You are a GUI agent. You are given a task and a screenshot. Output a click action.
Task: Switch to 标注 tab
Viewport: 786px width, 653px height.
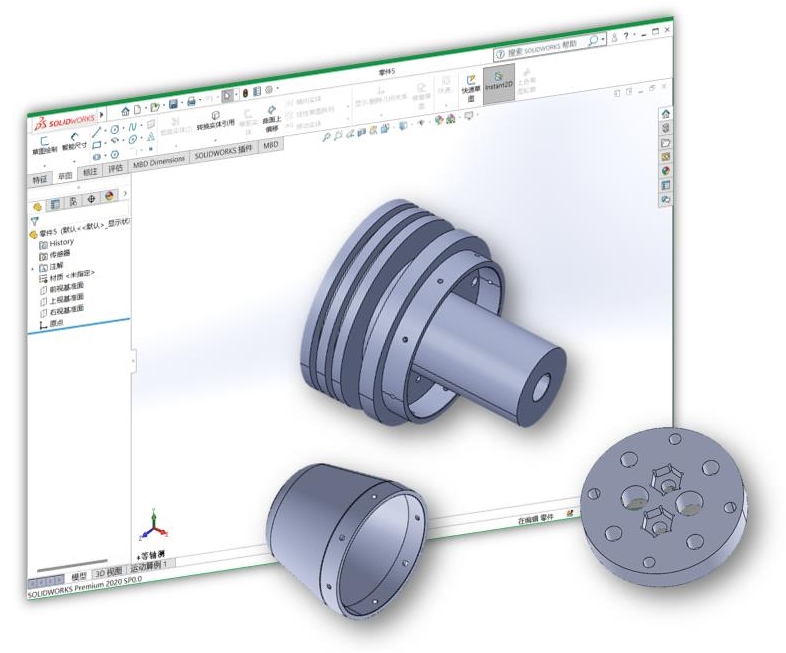(x=90, y=172)
